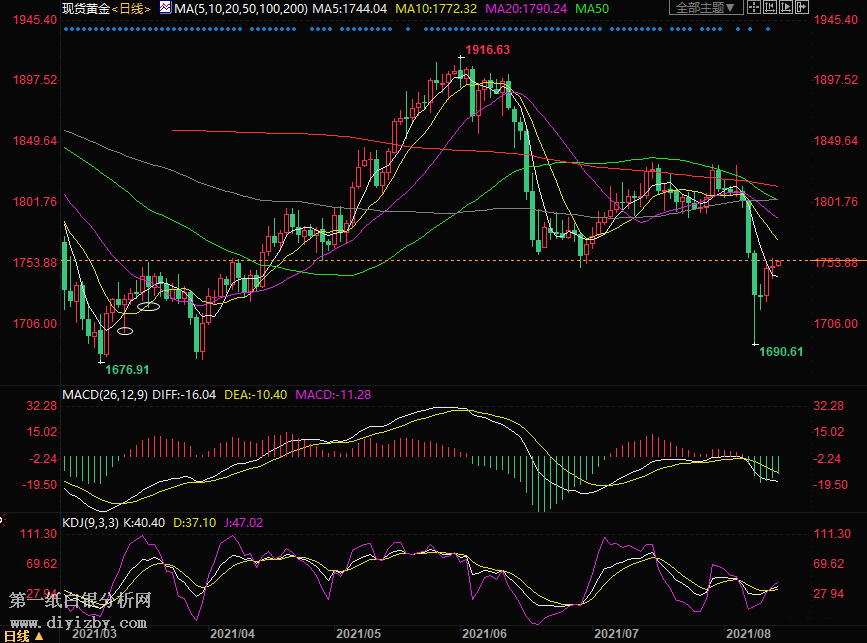Click the bar-chart icon in top-right toolbar
The height and width of the screenshot is (643, 867).
[x=770, y=7]
